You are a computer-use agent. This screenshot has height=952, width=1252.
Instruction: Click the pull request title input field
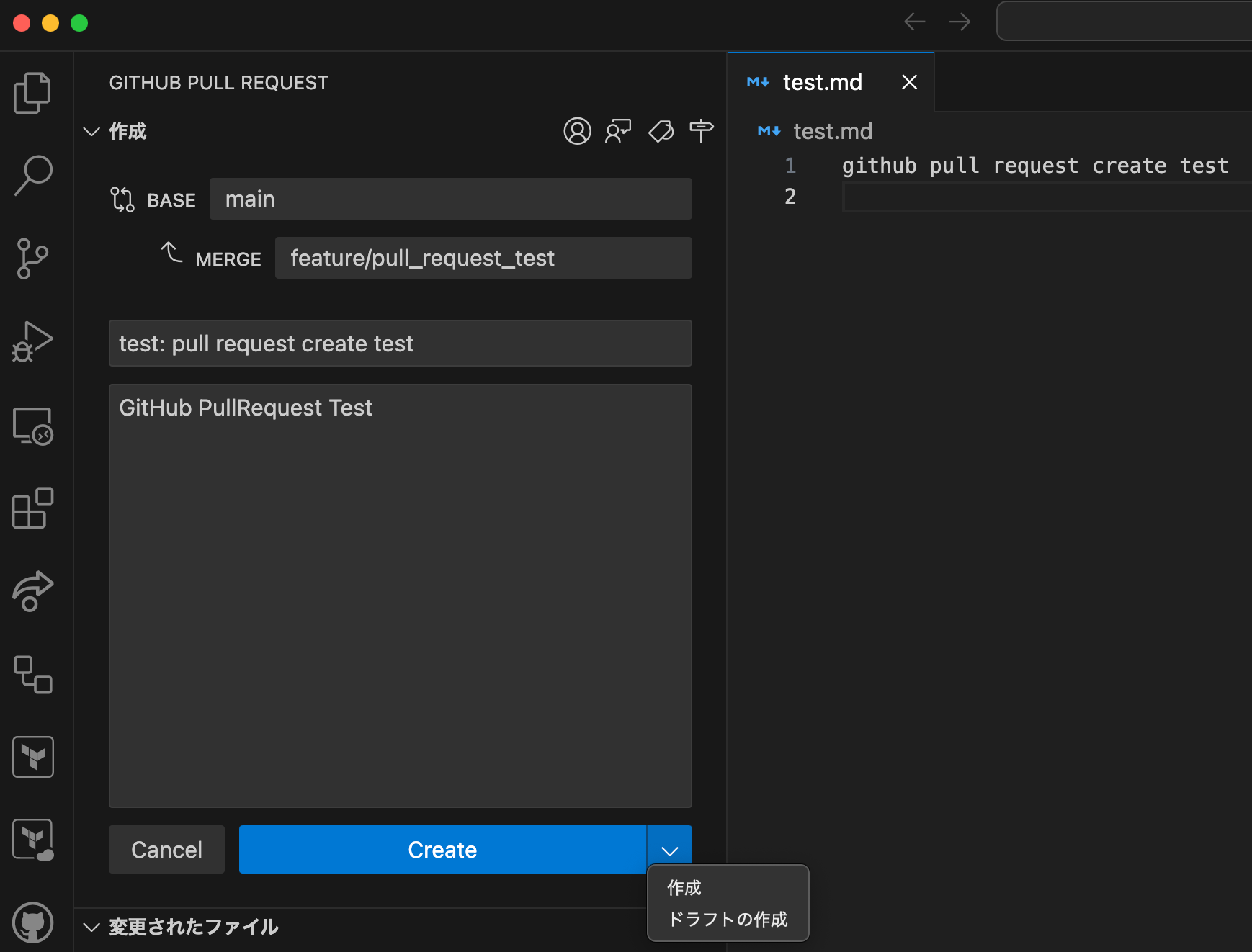401,343
